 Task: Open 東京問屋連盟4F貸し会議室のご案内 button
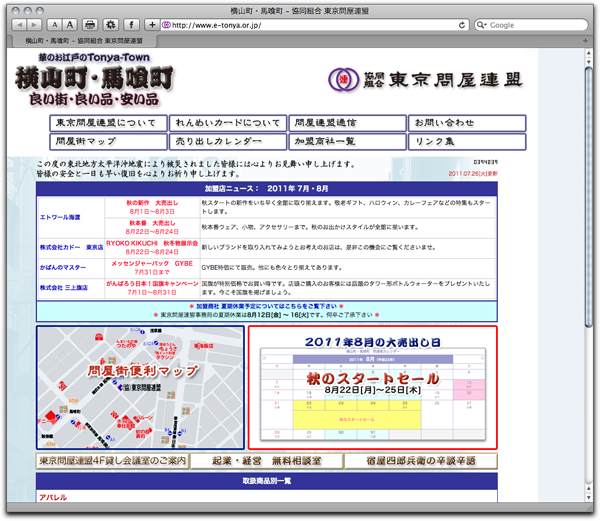click(113, 461)
